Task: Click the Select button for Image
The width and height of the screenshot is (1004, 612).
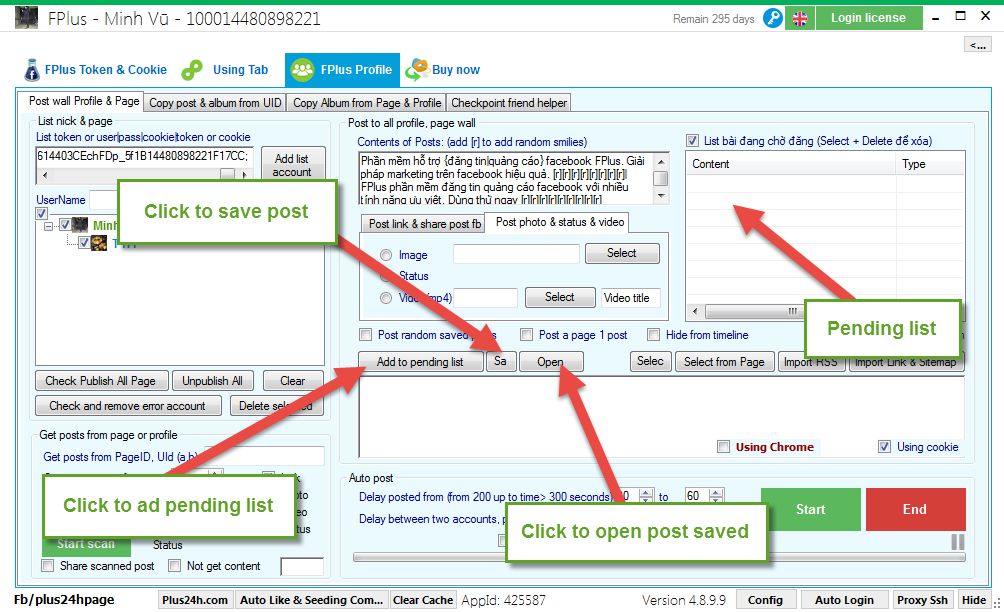Action: (622, 253)
